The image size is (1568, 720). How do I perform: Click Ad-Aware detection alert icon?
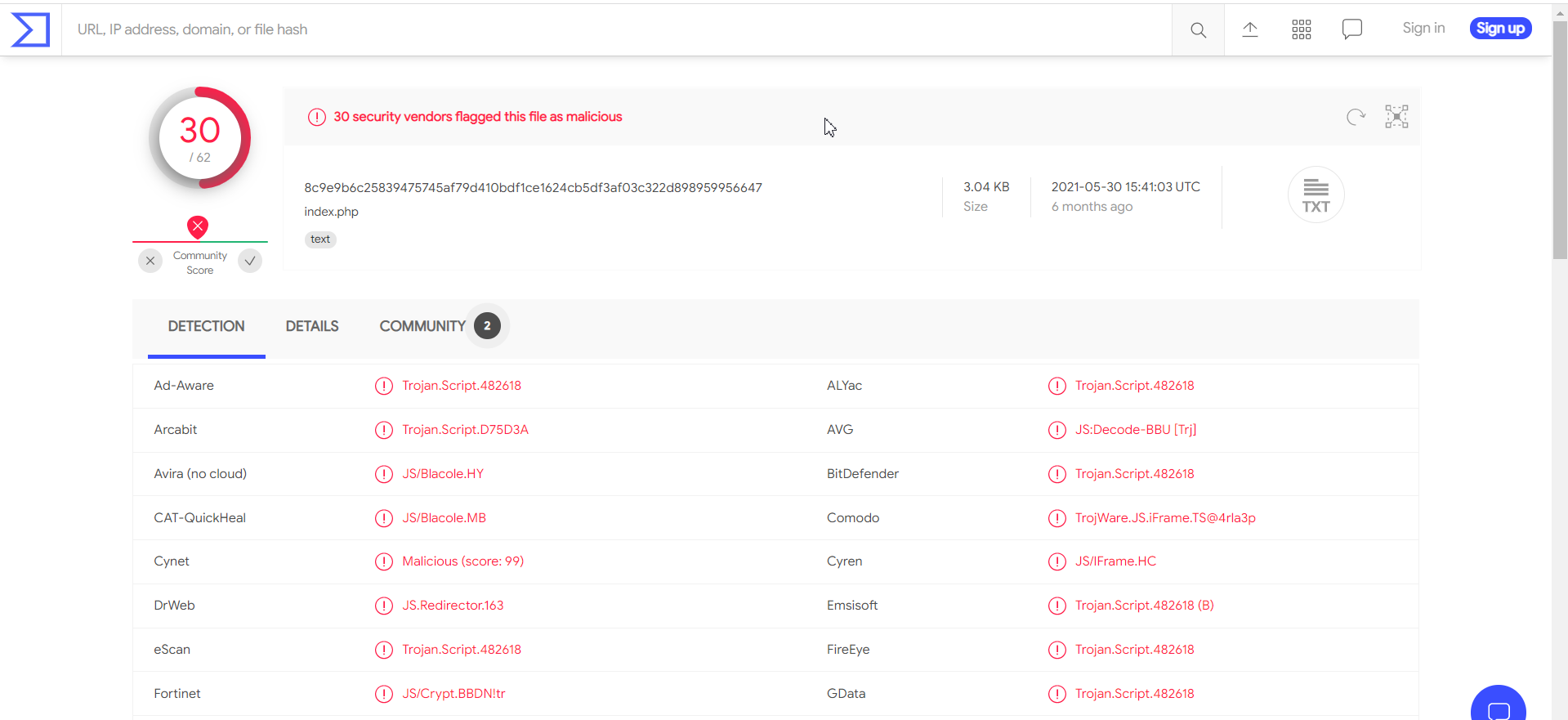click(x=384, y=386)
